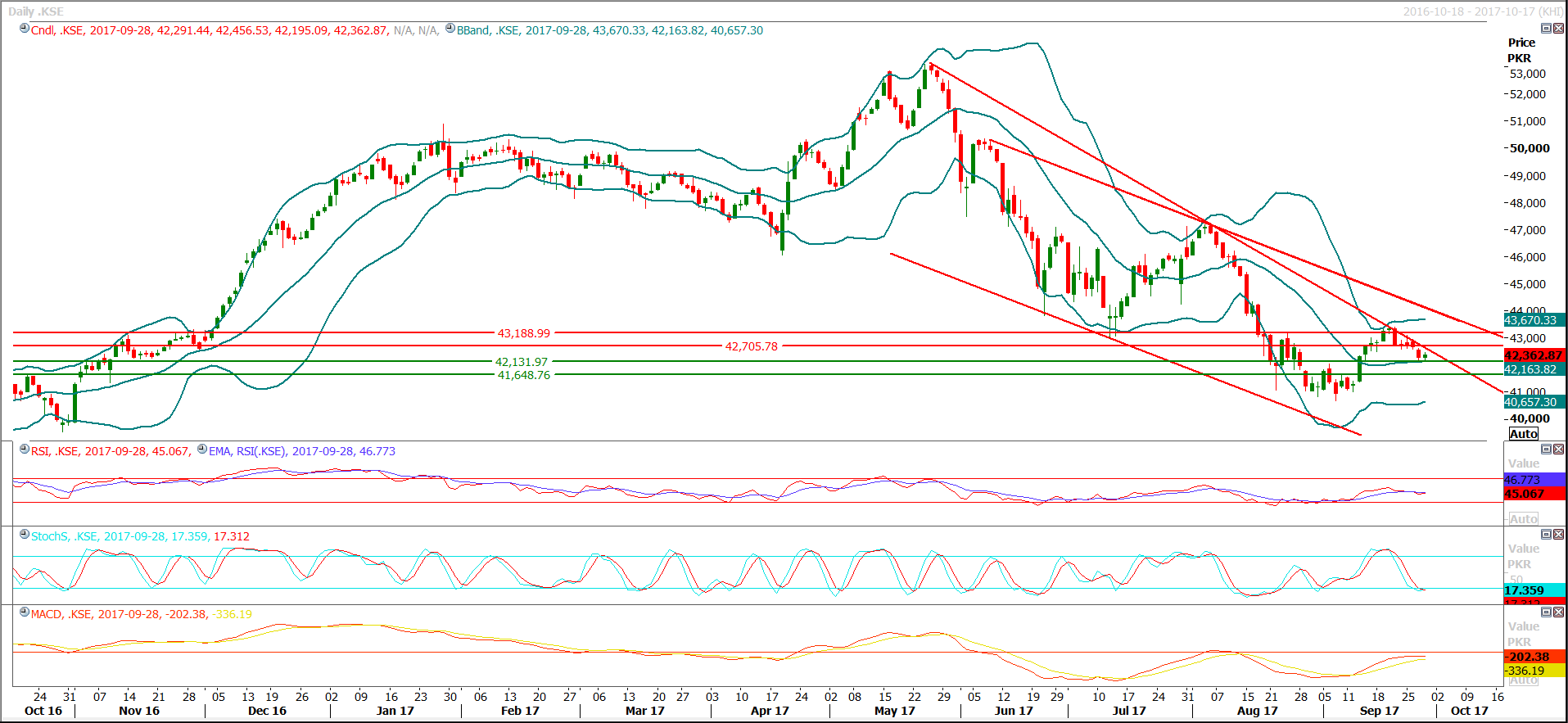Click the clock icon beside the StochS label
Image resolution: width=1568 pixels, height=723 pixels.
[25, 535]
